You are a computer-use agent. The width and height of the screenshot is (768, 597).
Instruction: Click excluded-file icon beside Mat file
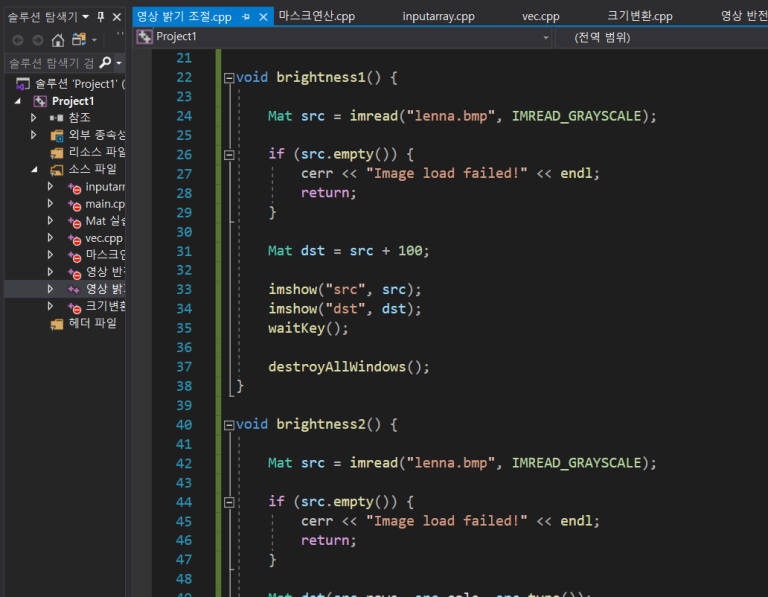tap(74, 222)
